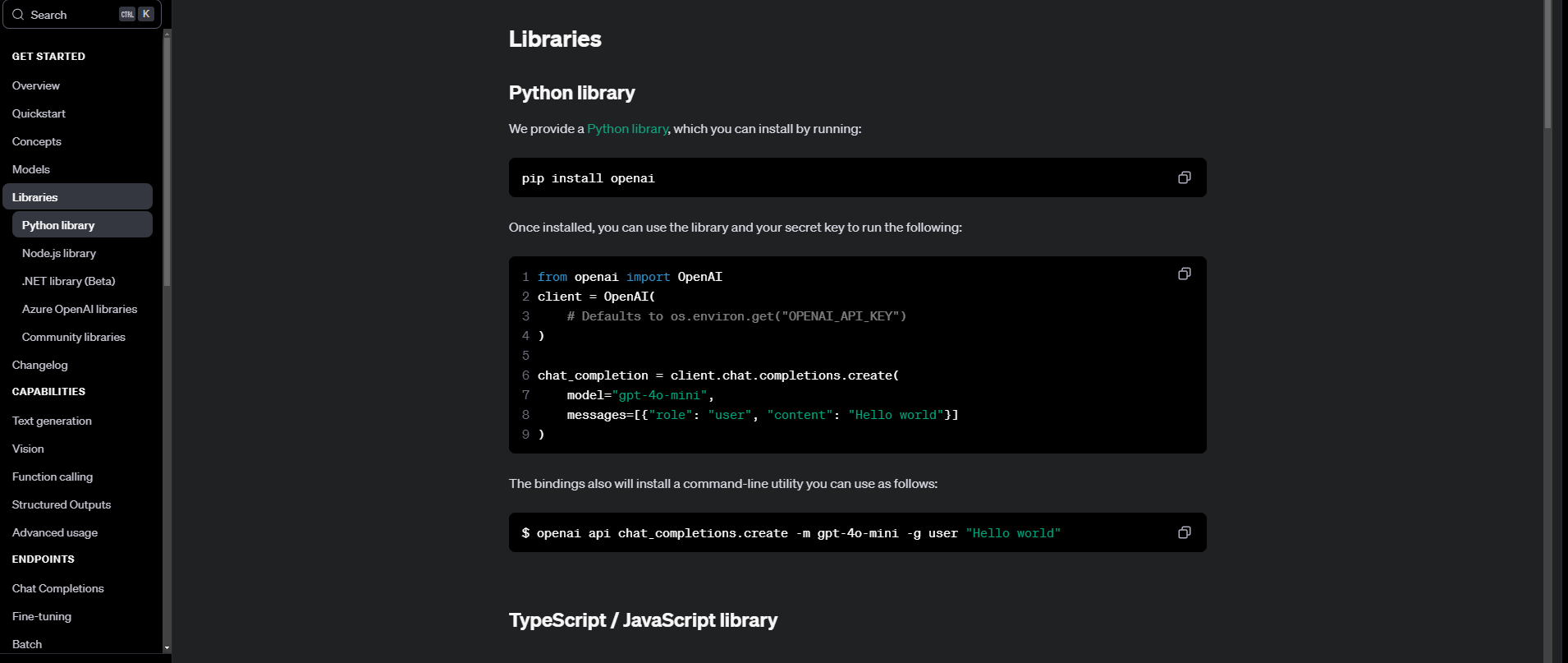Click the sidebar scroll up arrow

[x=167, y=34]
